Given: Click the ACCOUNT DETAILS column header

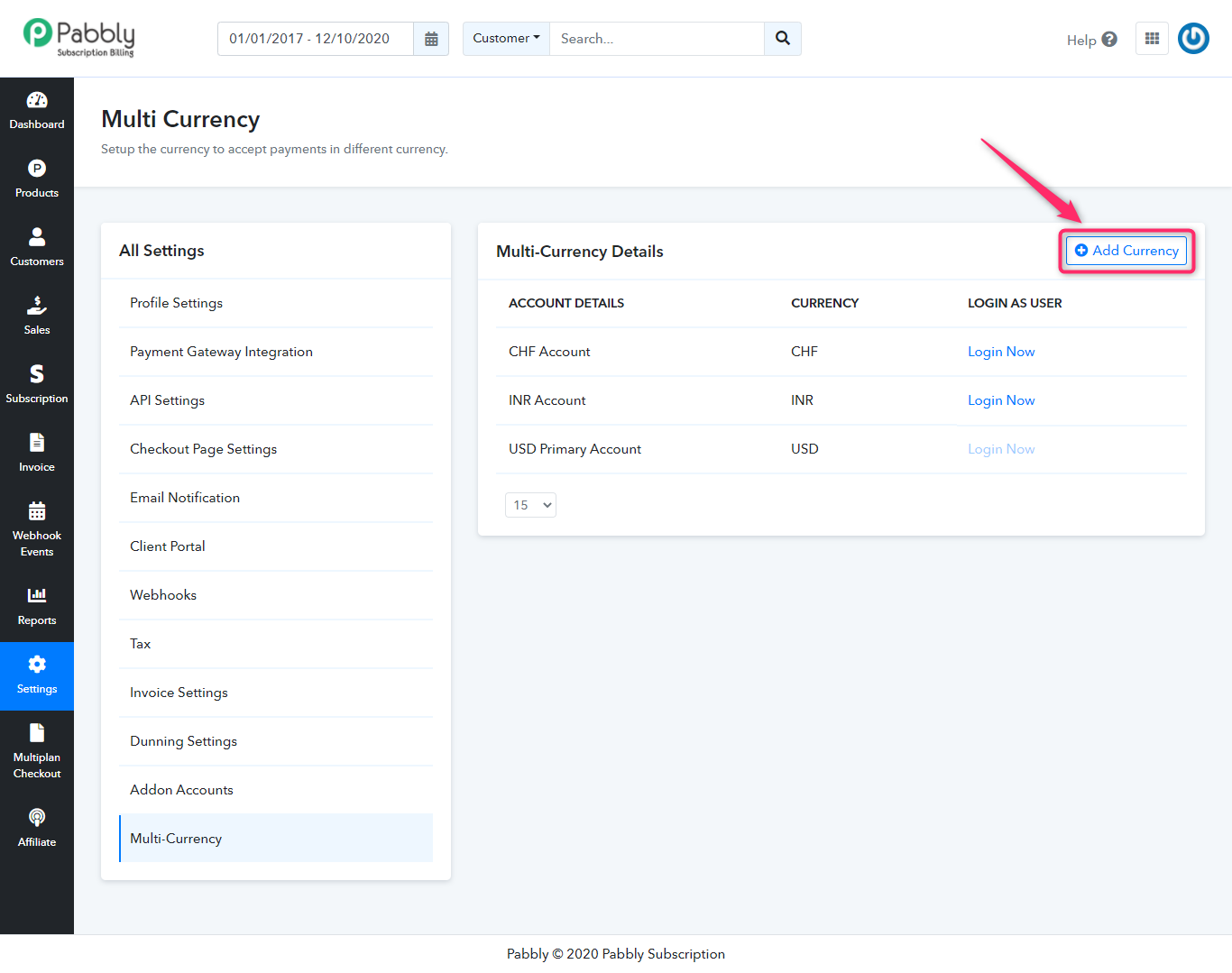Looking at the screenshot, I should (x=566, y=303).
